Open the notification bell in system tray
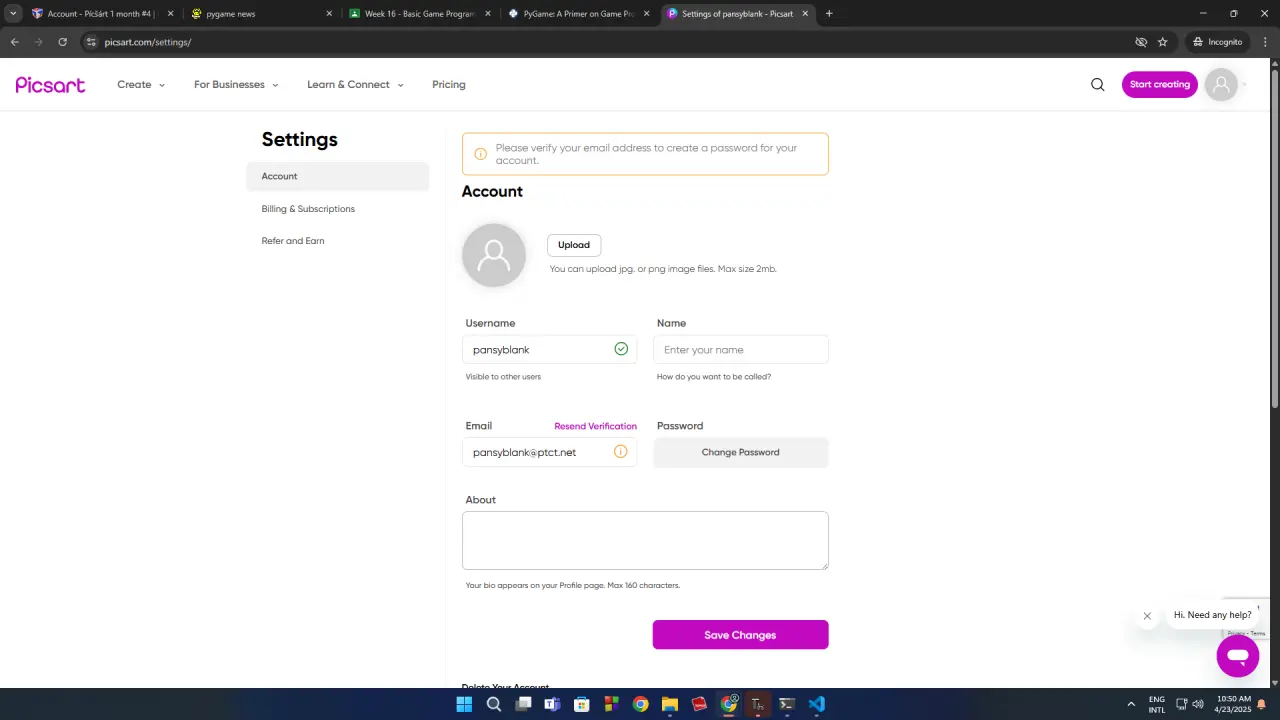This screenshot has height=720, width=1280. pos(1262,704)
